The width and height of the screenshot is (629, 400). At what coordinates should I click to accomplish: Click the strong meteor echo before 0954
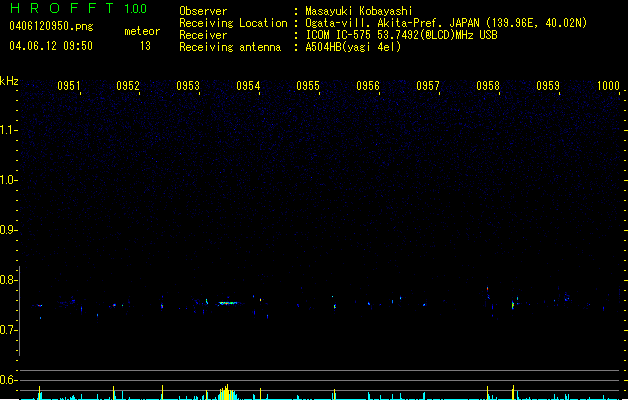click(228, 303)
